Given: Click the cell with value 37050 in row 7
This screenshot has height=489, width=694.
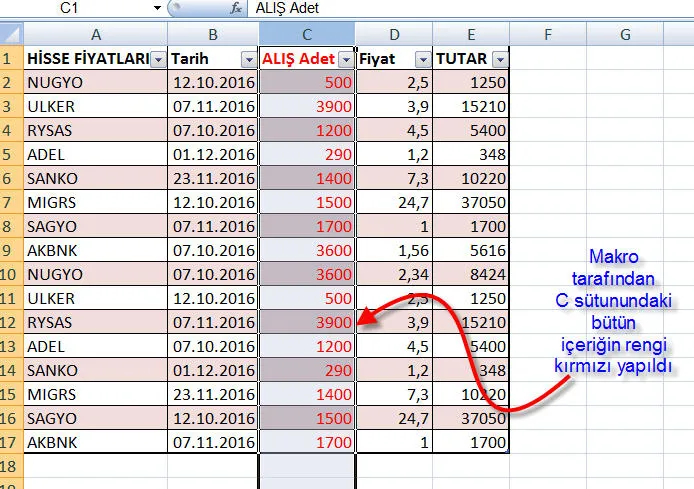Looking at the screenshot, I should (x=471, y=202).
